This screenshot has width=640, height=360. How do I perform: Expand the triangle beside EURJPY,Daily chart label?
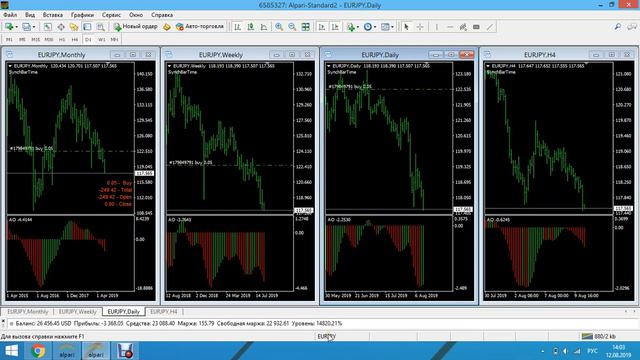329,66
